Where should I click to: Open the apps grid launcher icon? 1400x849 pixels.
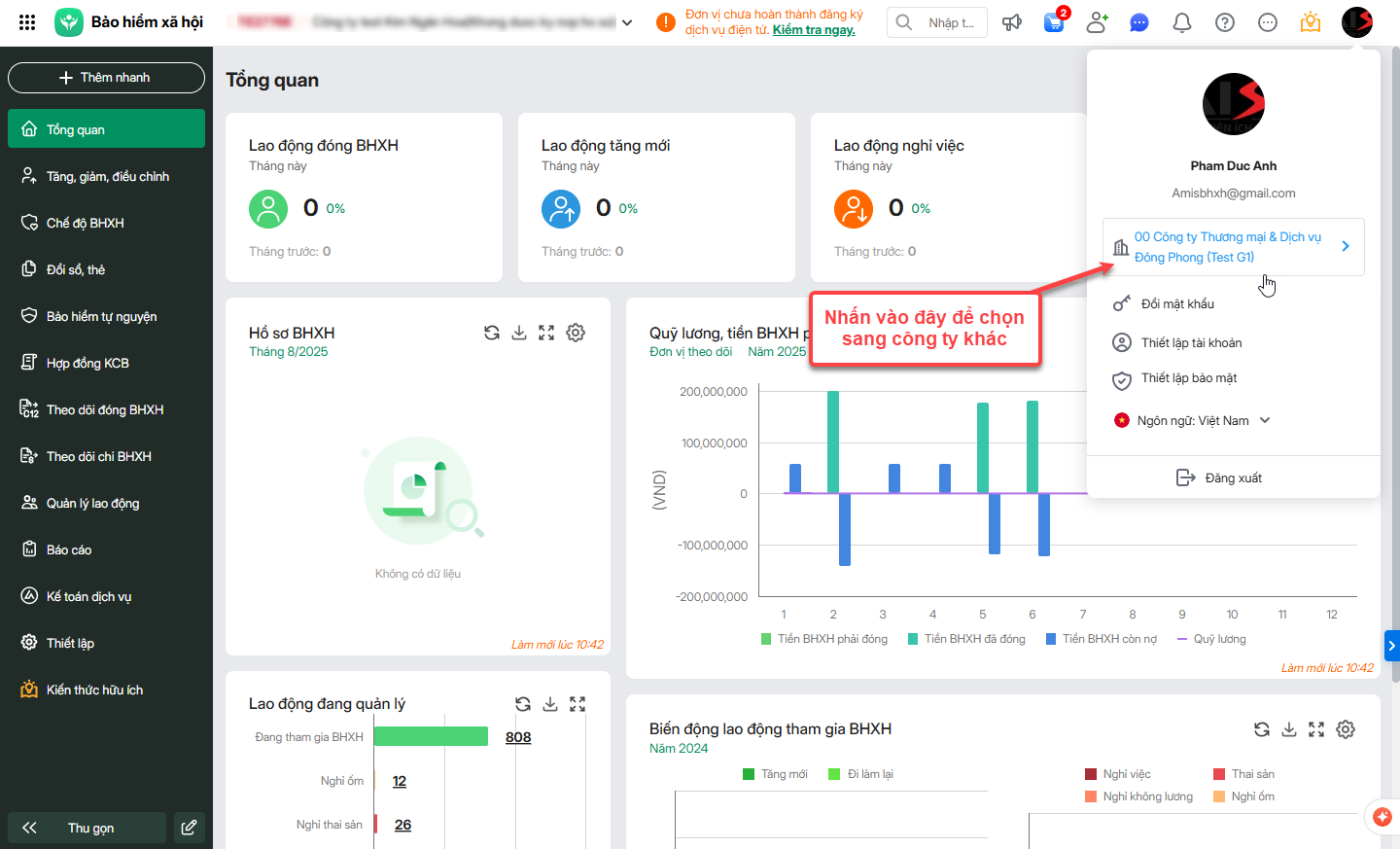coord(27,22)
